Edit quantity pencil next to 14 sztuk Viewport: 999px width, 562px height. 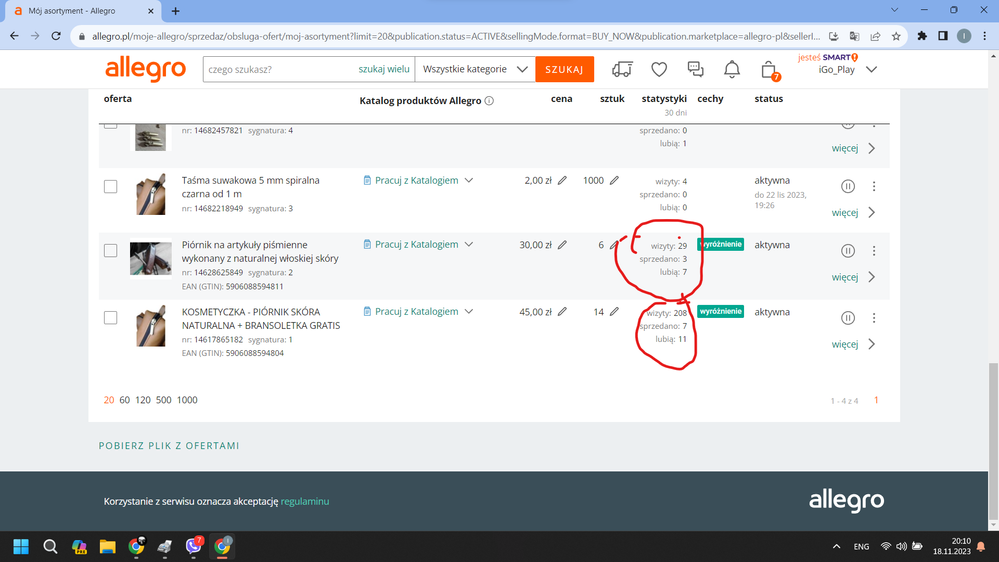pyautogui.click(x=614, y=312)
